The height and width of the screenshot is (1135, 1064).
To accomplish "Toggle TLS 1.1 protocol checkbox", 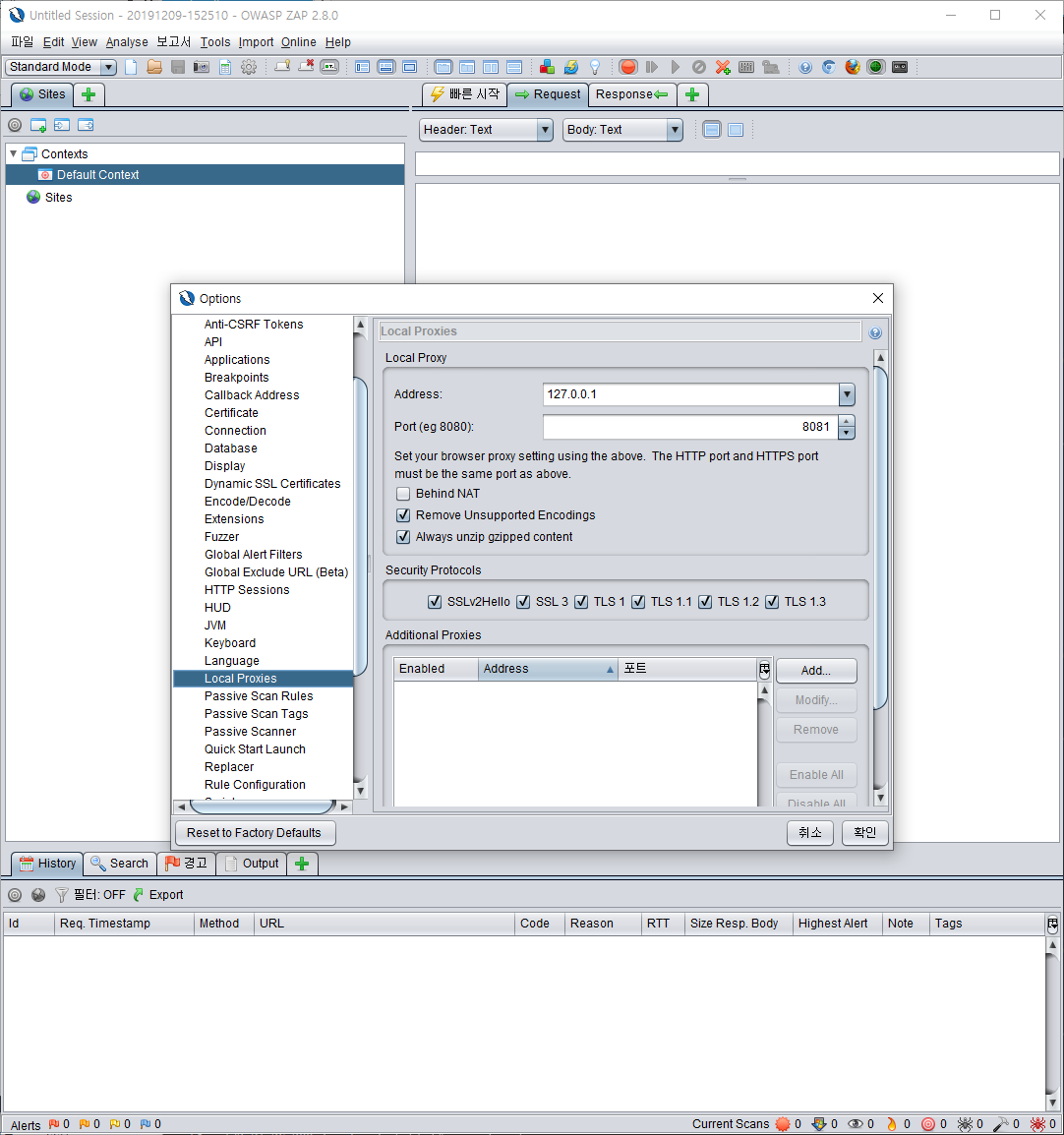I will click(637, 602).
